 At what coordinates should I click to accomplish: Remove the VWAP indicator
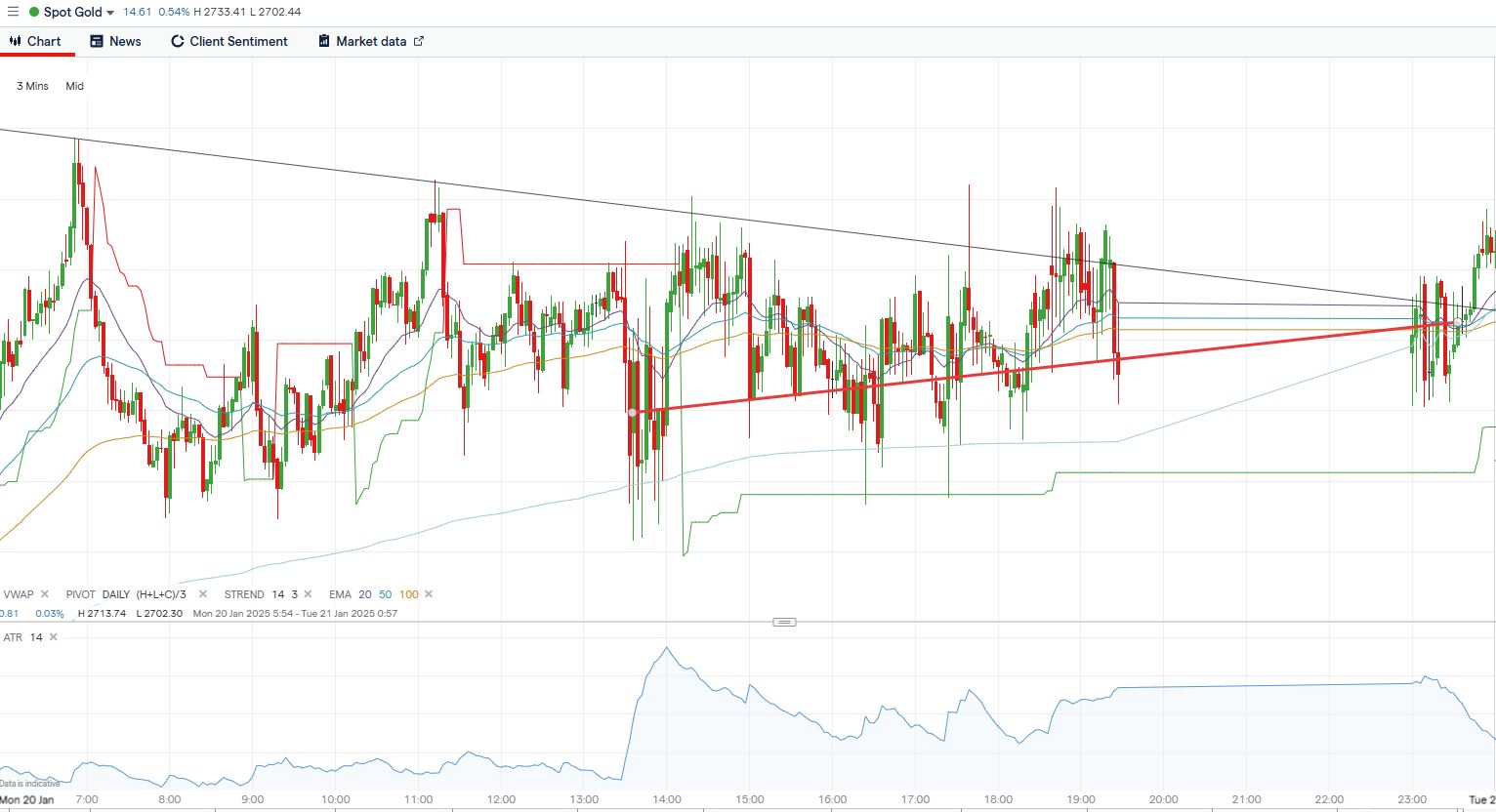(x=45, y=594)
